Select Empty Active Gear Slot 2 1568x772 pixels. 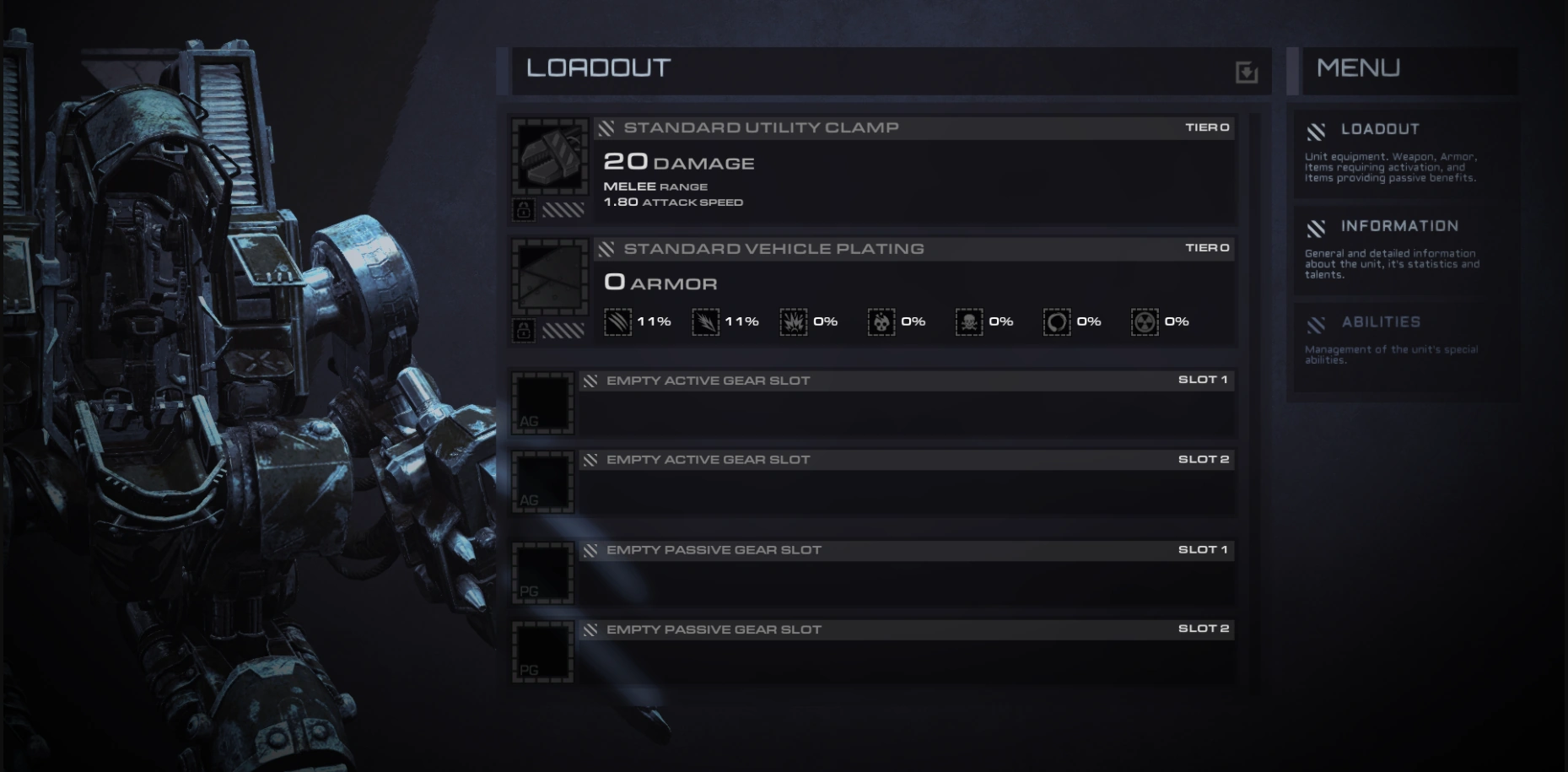pos(872,483)
